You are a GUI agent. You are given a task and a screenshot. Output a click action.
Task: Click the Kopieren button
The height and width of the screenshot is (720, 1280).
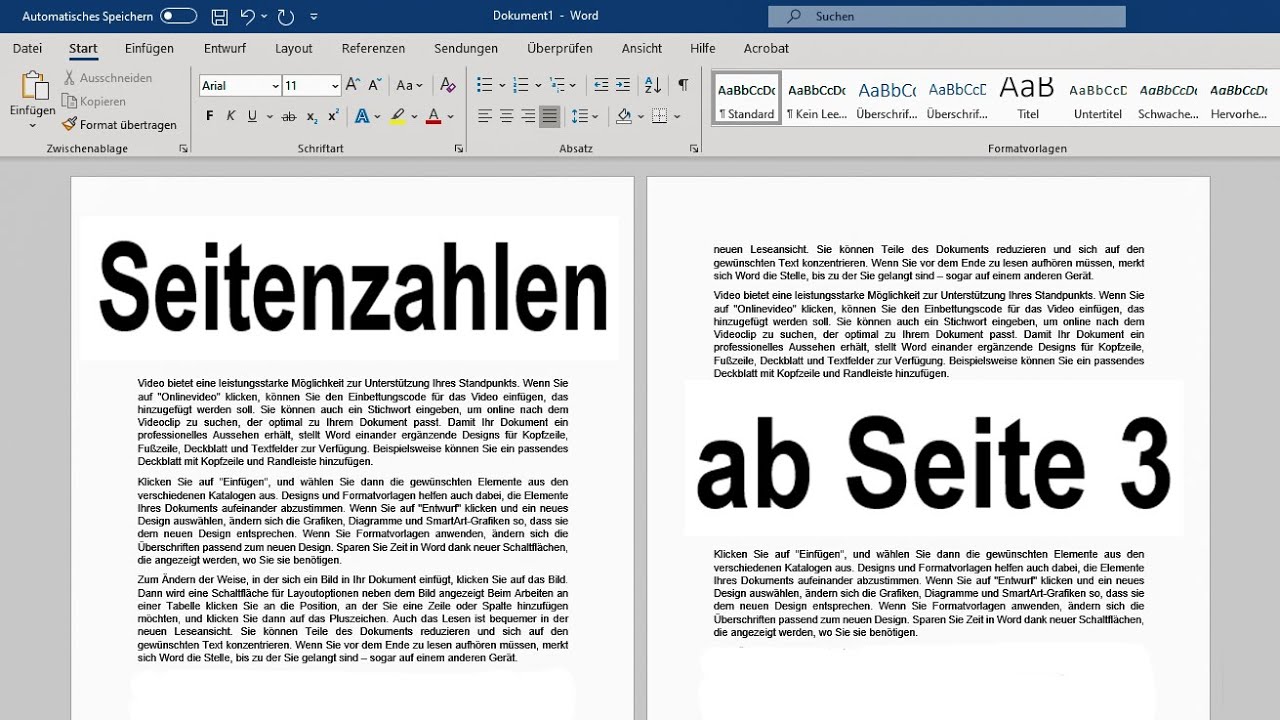94,101
